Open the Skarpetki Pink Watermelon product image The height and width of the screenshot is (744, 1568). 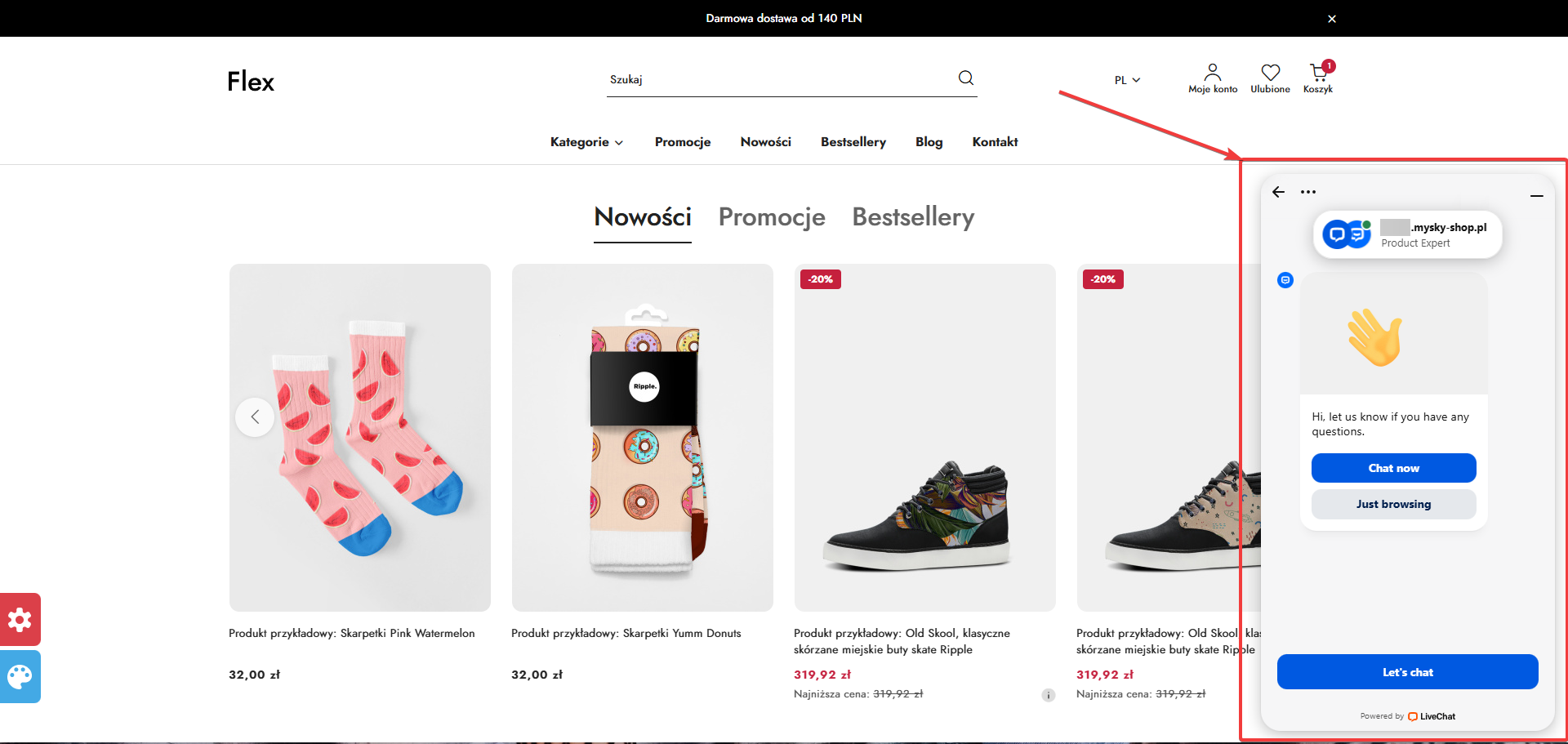coord(360,437)
